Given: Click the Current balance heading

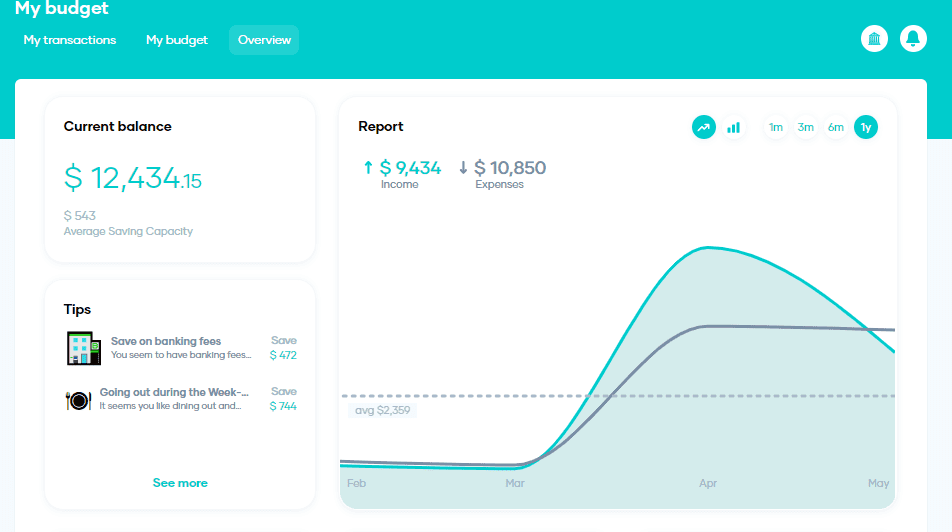Looking at the screenshot, I should tap(118, 126).
